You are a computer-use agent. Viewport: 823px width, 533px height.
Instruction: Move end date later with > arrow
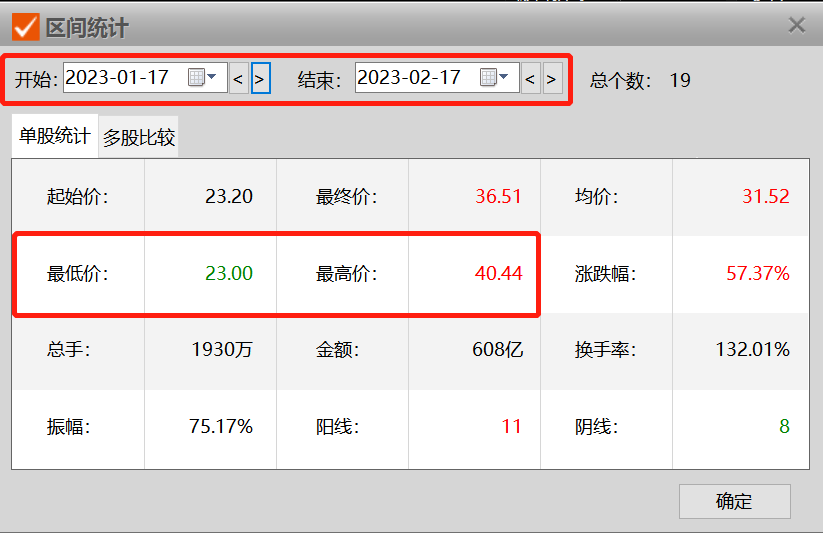click(x=552, y=78)
